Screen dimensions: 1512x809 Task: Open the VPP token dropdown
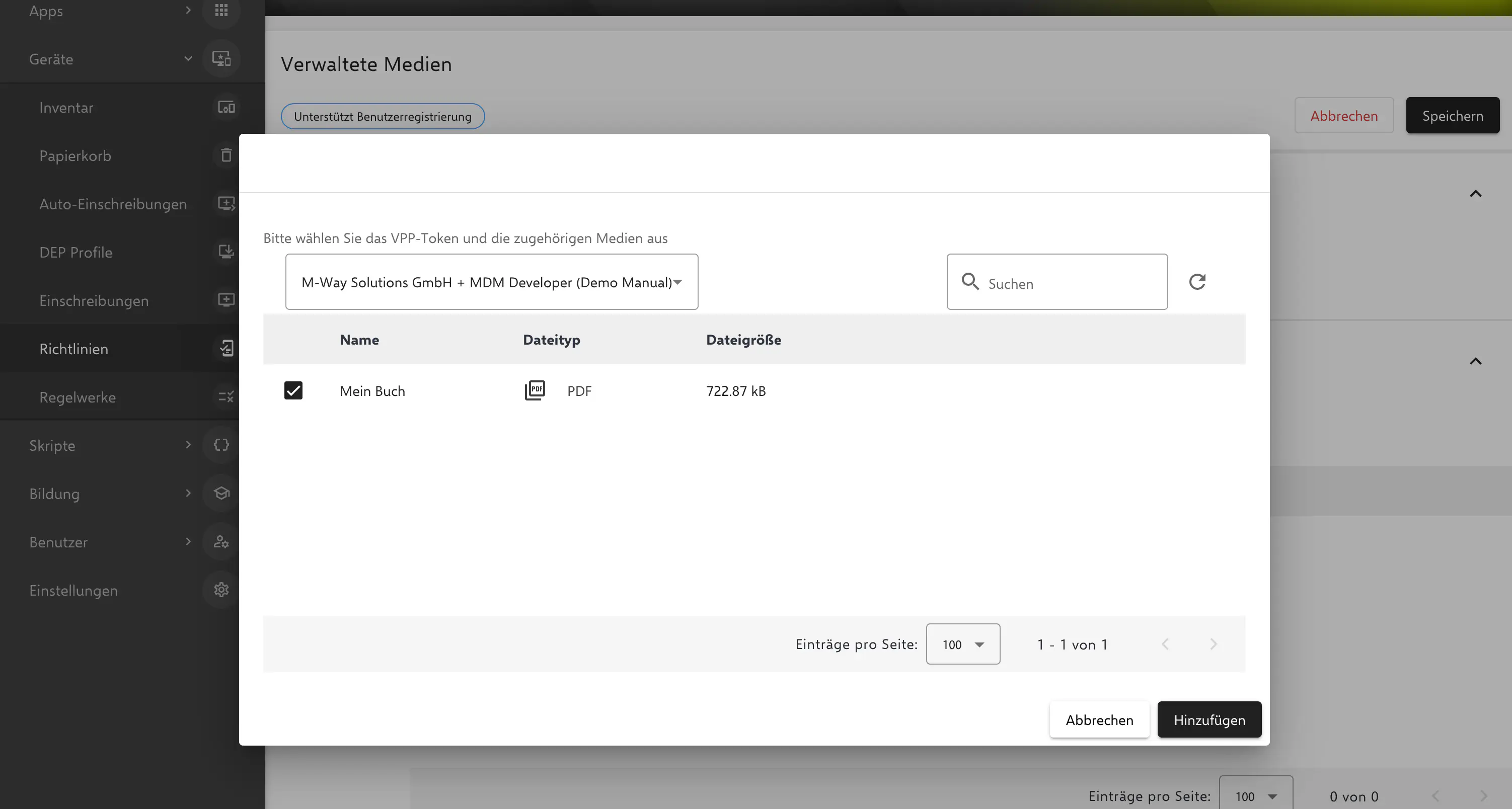(x=491, y=282)
